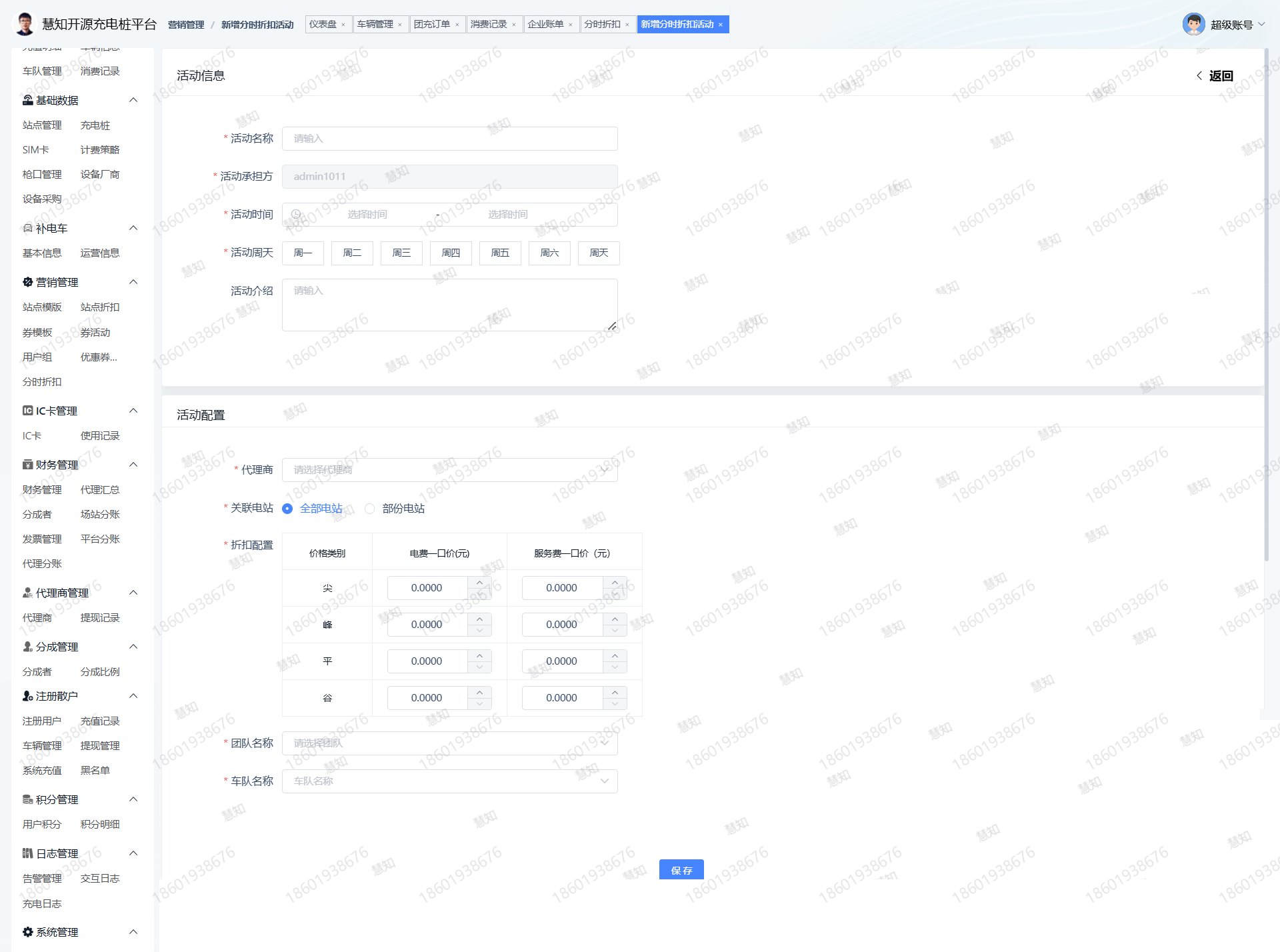Increase the 尖 电费一口价 value stepper
Screen dimensions: 1280x952
479,583
